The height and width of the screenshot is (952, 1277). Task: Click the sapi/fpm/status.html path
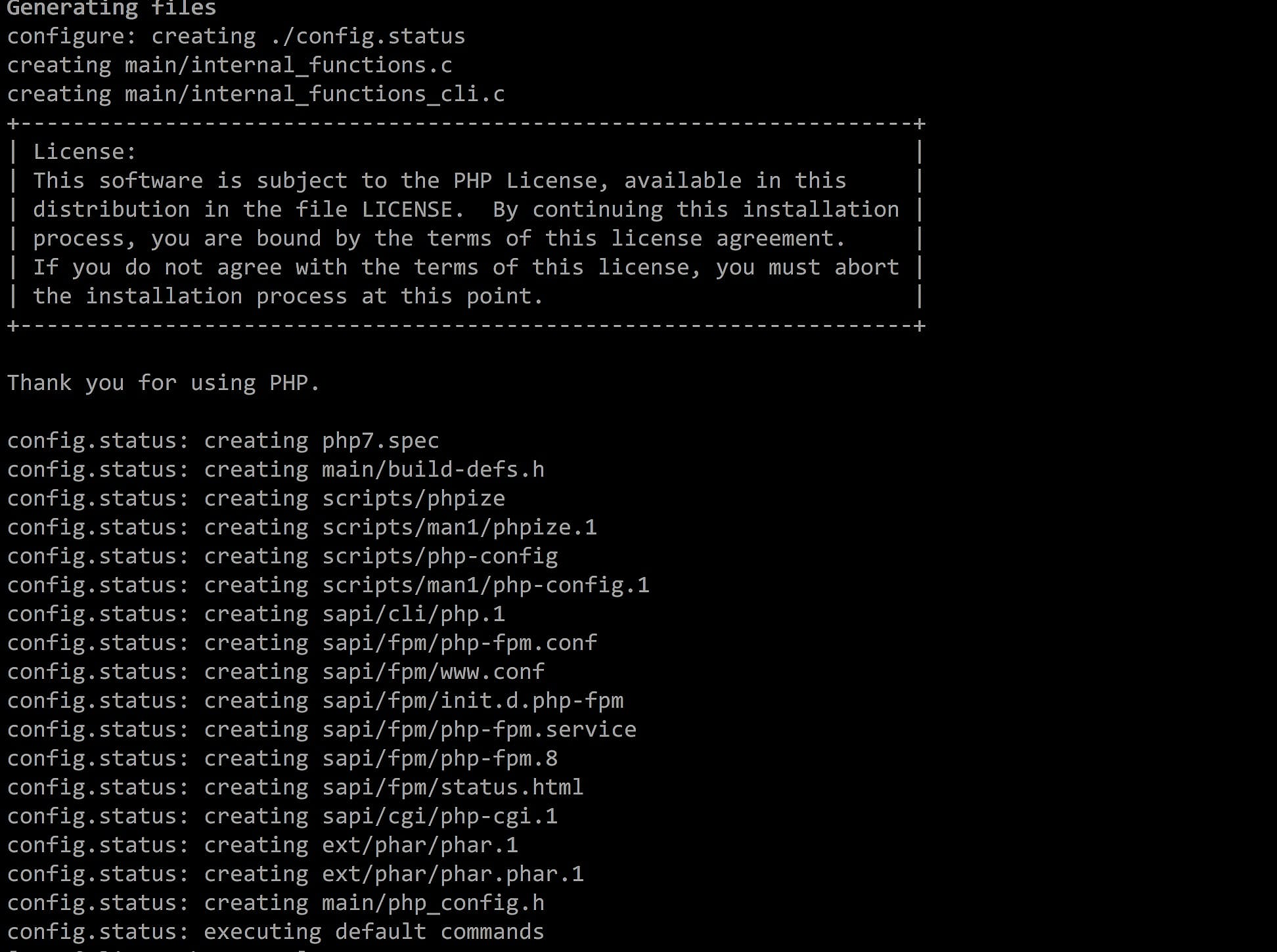(453, 787)
